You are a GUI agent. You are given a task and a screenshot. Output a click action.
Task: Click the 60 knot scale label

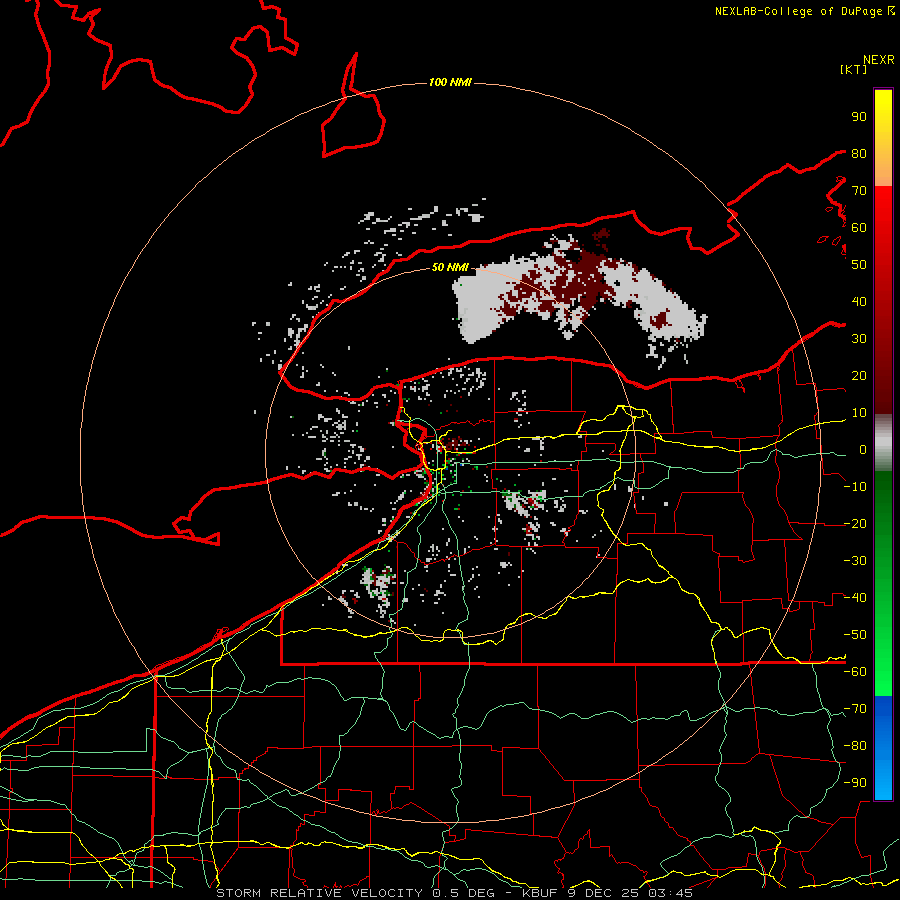(859, 227)
